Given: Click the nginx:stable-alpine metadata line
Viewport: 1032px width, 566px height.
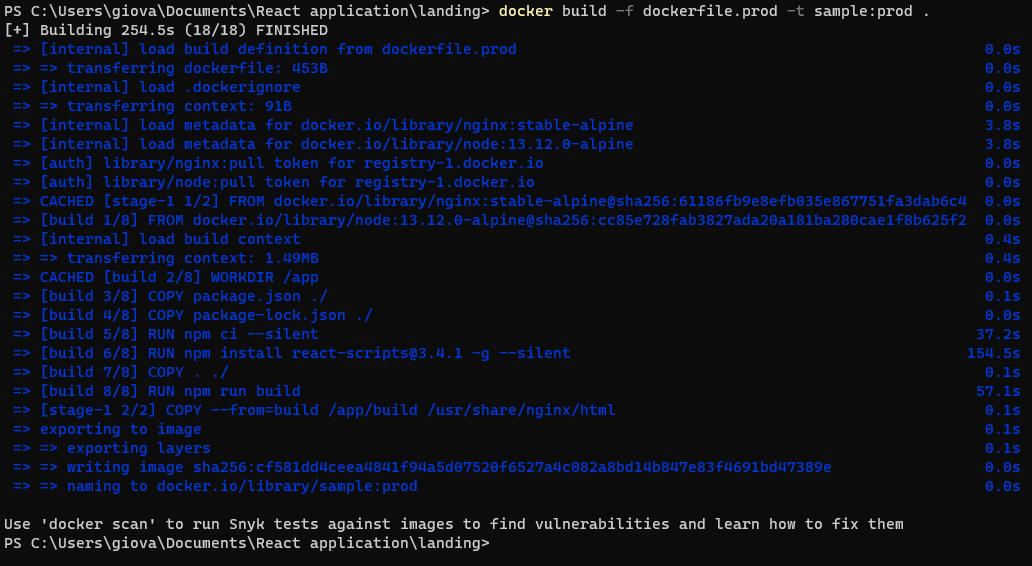Looking at the screenshot, I should tap(323, 125).
